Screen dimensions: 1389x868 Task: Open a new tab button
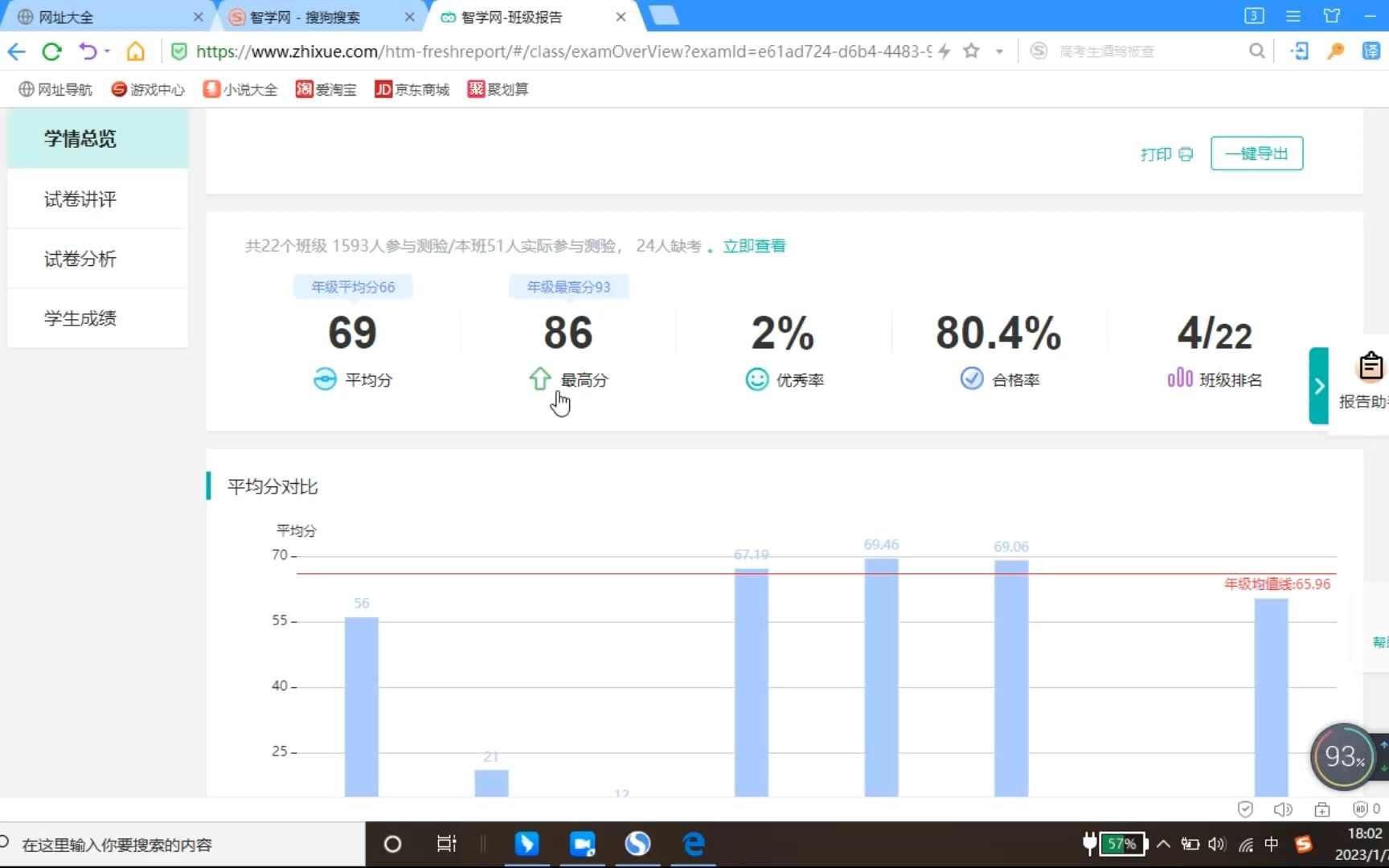[x=663, y=15]
